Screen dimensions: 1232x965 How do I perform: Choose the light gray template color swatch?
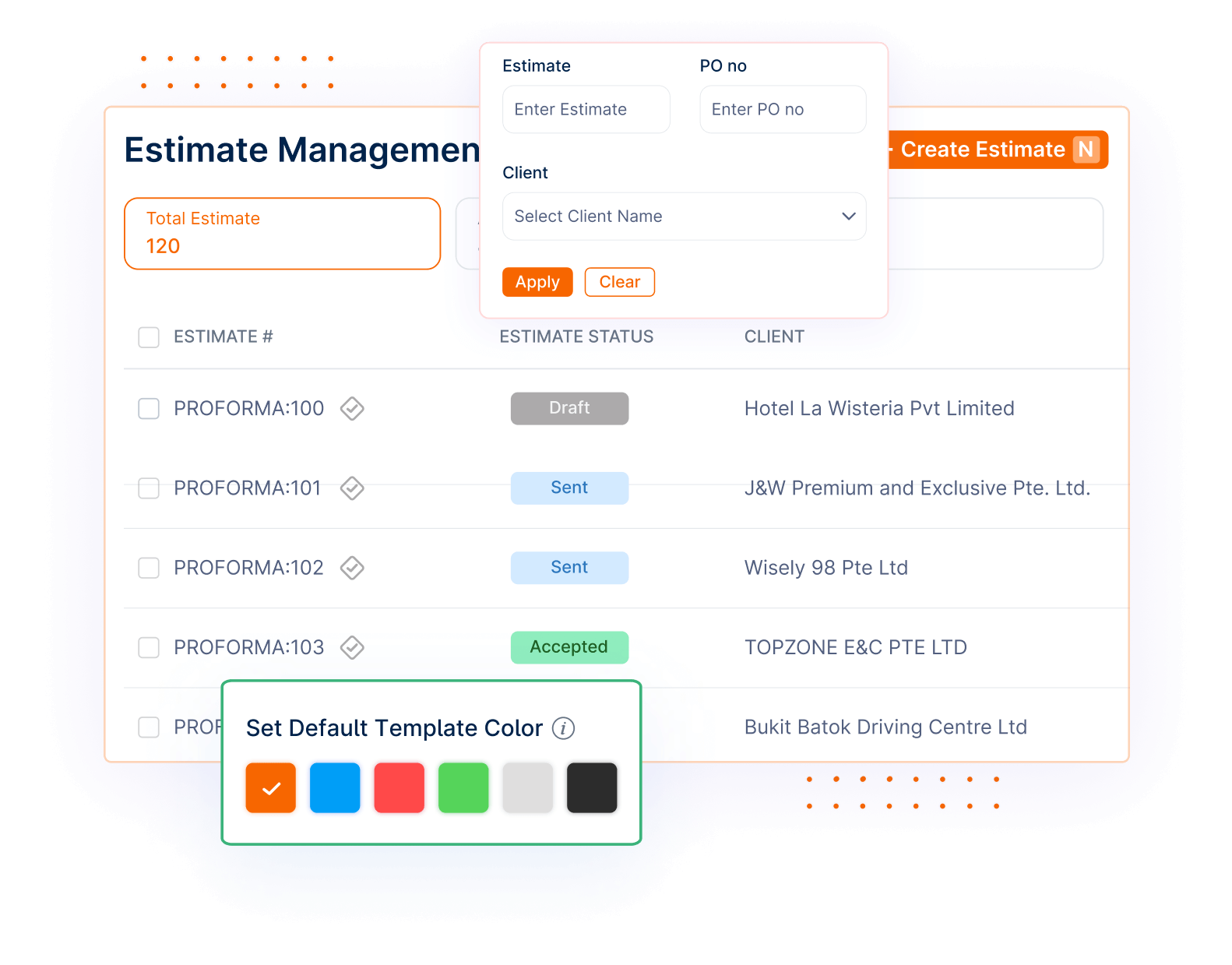528,787
